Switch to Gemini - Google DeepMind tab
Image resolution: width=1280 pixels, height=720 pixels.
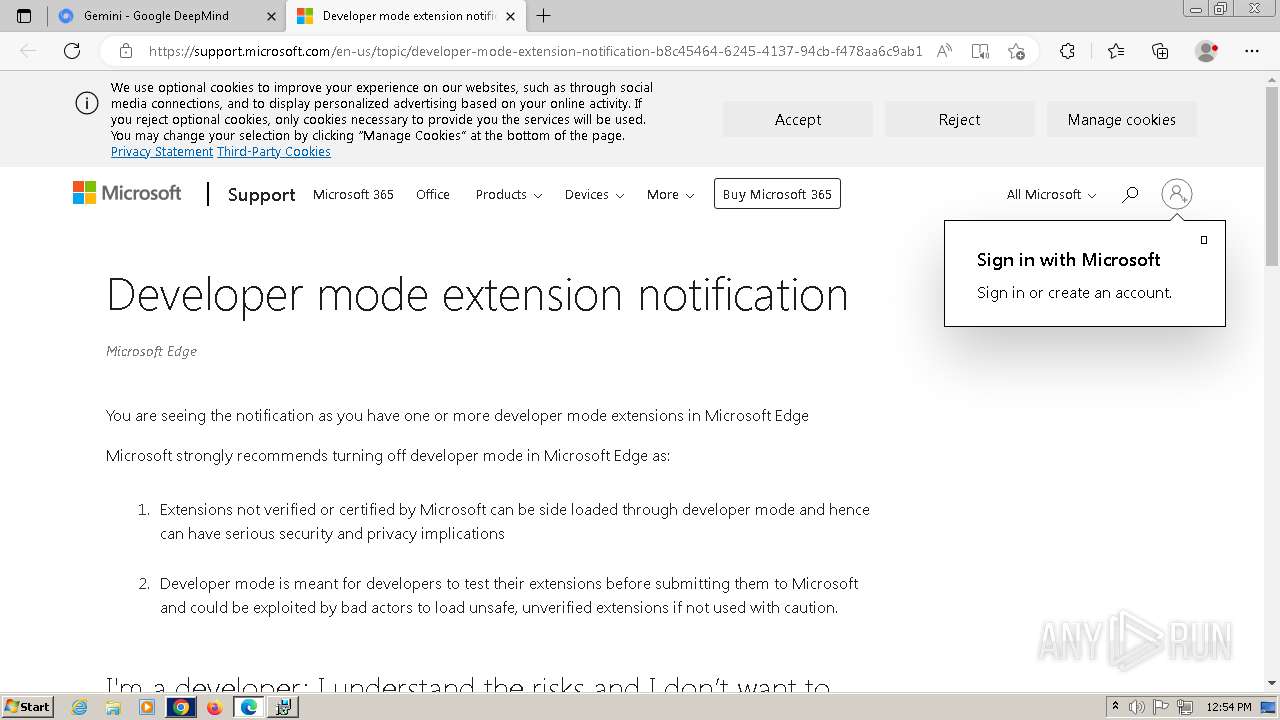tap(156, 16)
